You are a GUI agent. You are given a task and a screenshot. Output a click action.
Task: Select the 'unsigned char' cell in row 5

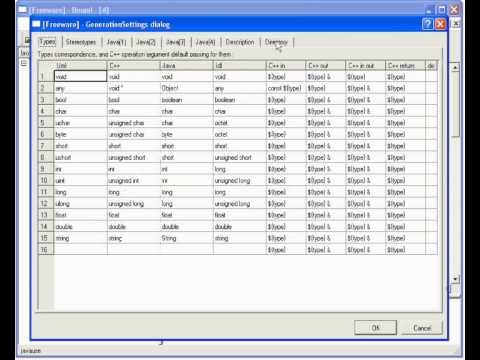pos(133,123)
